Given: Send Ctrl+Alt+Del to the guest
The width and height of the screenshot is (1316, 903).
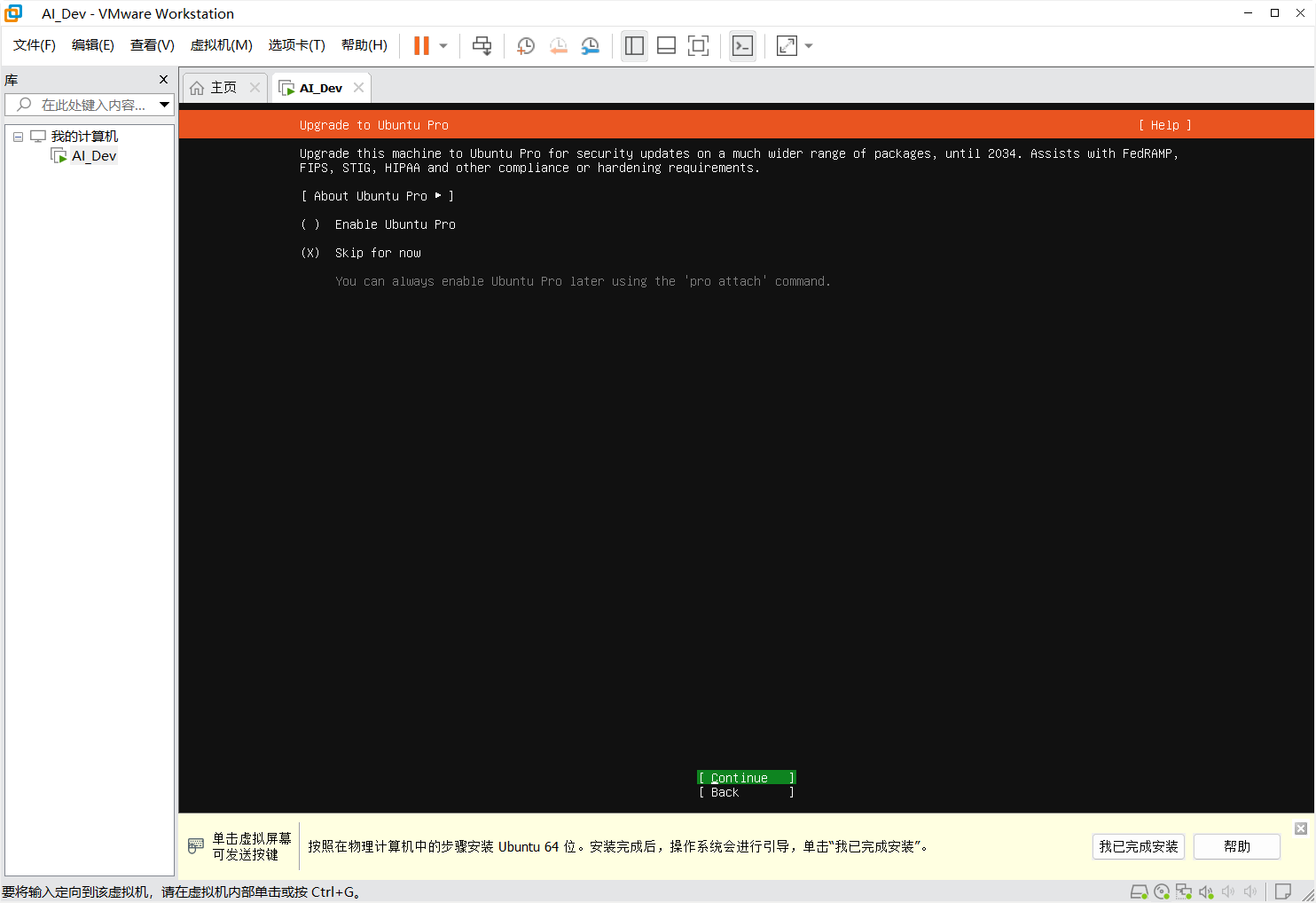Looking at the screenshot, I should (x=482, y=45).
